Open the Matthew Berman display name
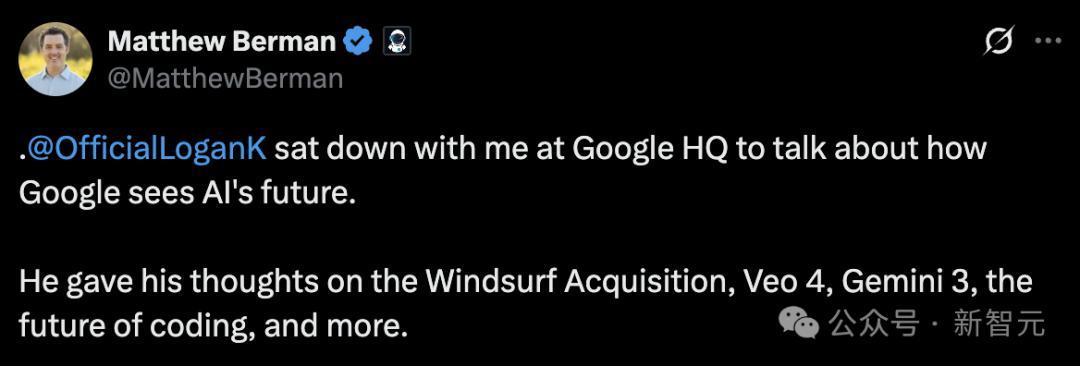 [x=222, y=43]
